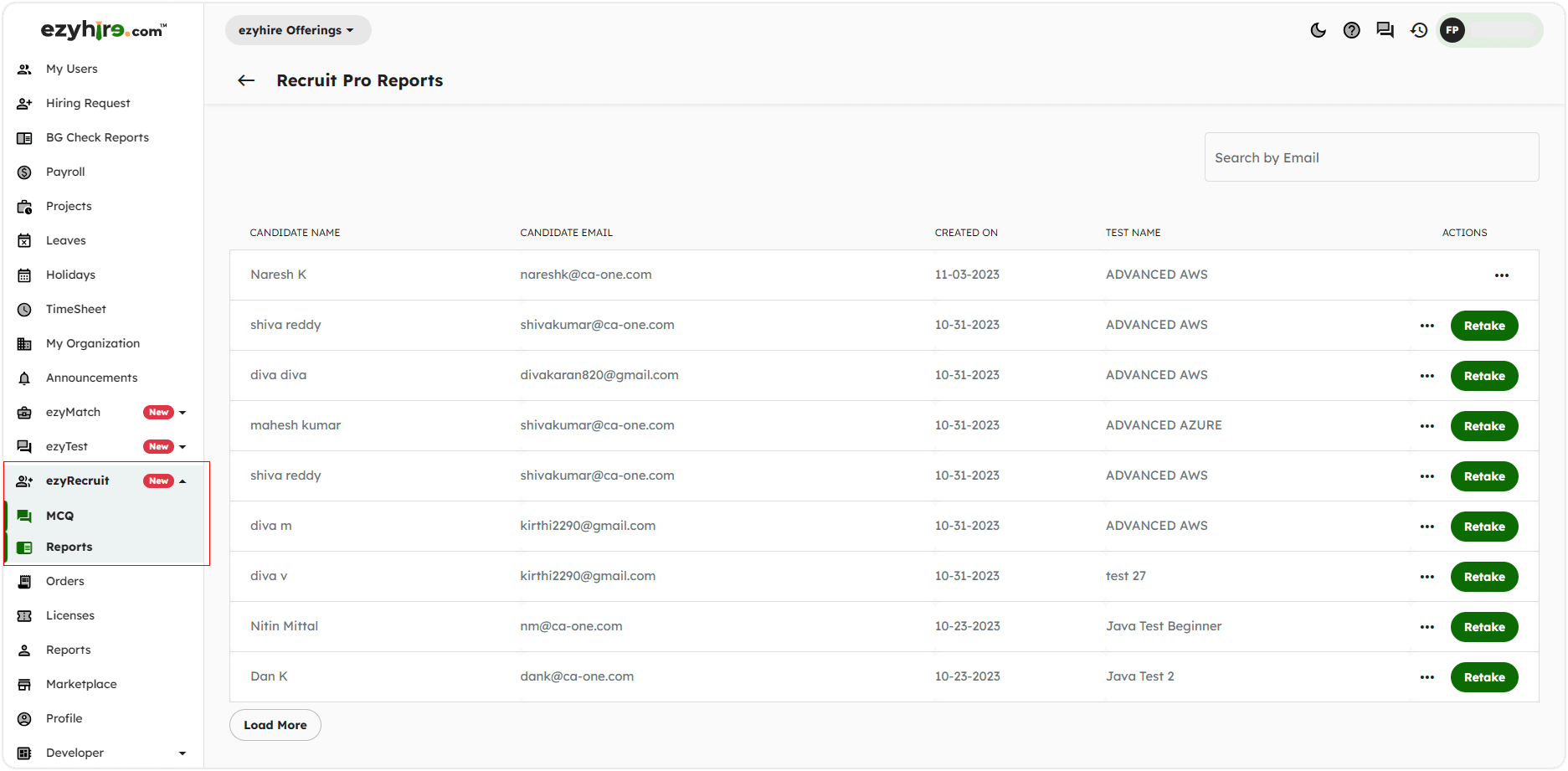Click the Developer sidebar icon
The width and height of the screenshot is (1568, 771).
[x=24, y=753]
